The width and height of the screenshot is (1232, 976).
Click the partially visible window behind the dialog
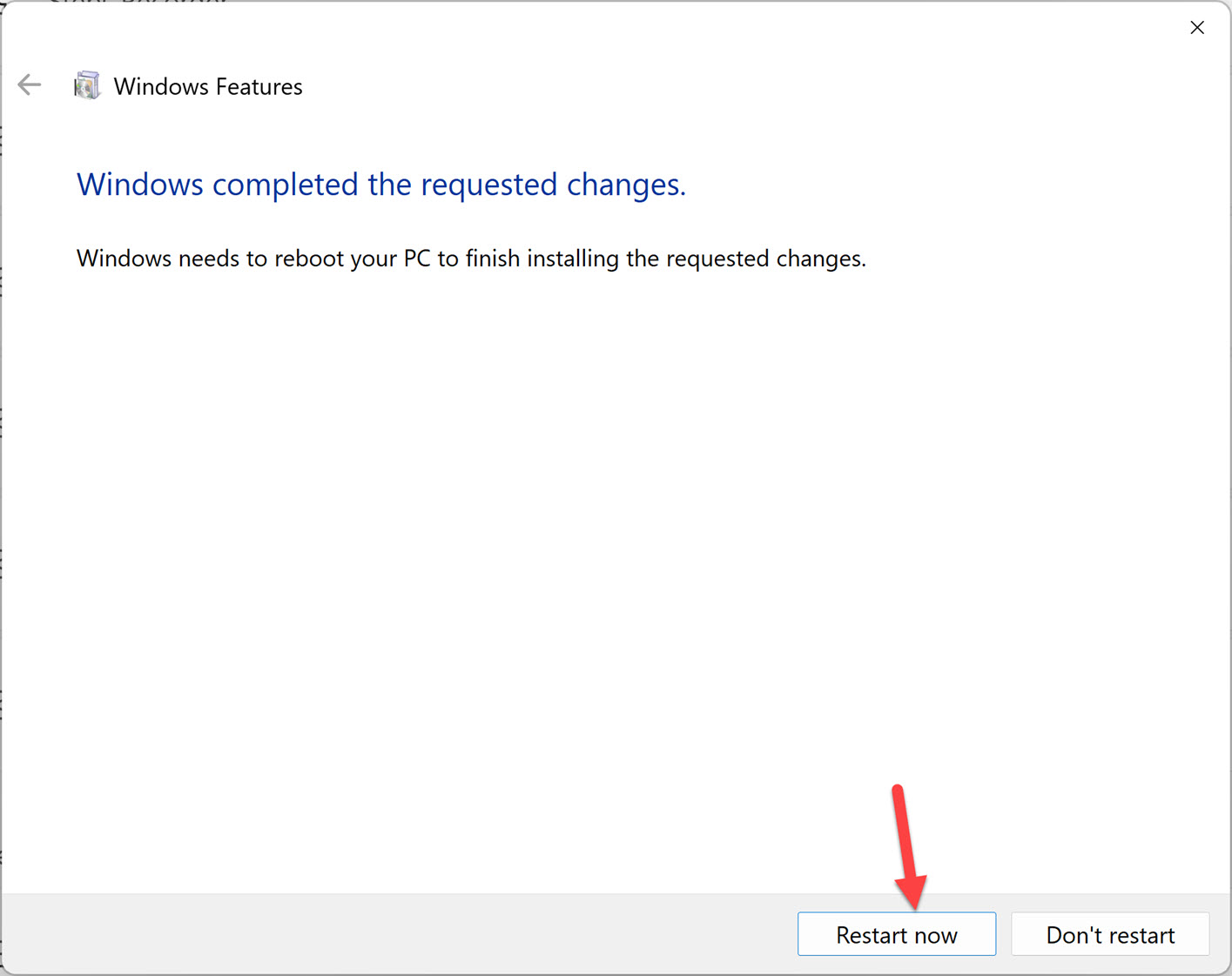[x=4, y=435]
